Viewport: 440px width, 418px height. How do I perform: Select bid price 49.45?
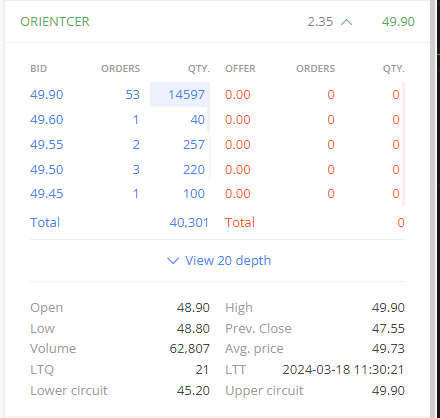(46, 194)
